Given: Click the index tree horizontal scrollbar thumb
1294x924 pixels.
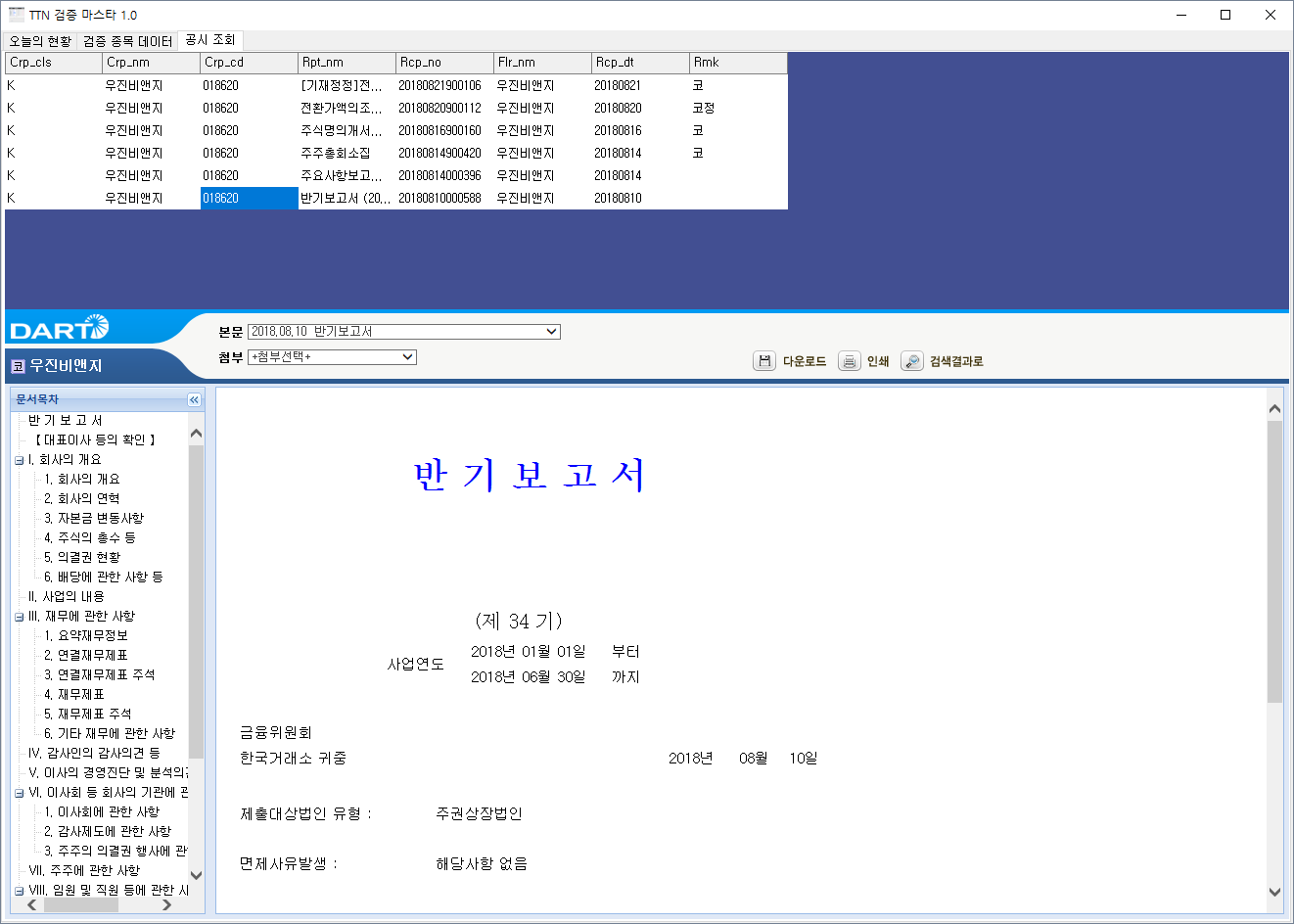Looking at the screenshot, I should pos(81,904).
